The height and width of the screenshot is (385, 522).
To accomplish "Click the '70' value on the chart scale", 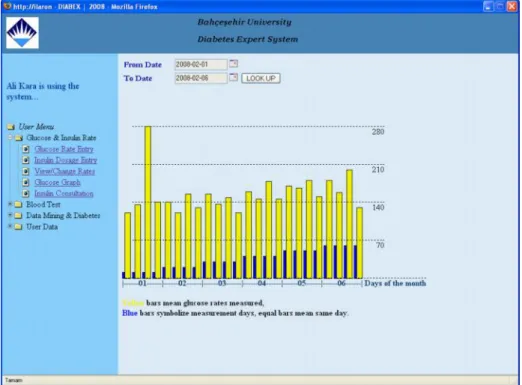I will [380, 245].
